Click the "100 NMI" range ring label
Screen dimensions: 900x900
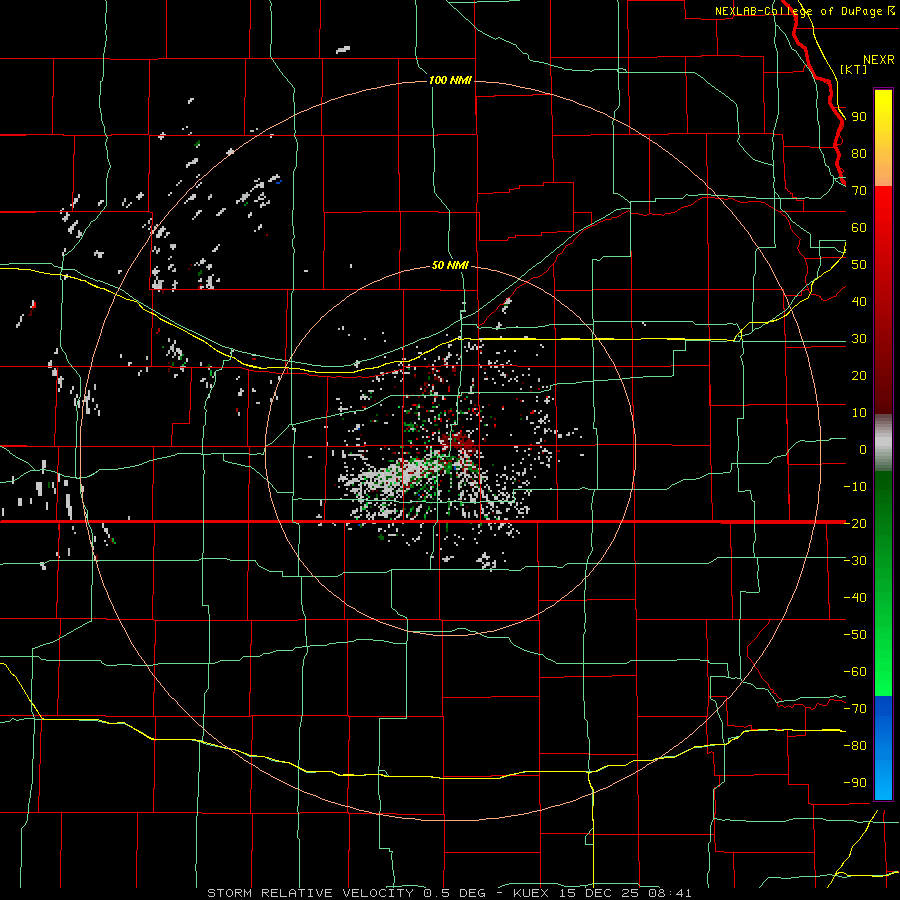(450, 80)
